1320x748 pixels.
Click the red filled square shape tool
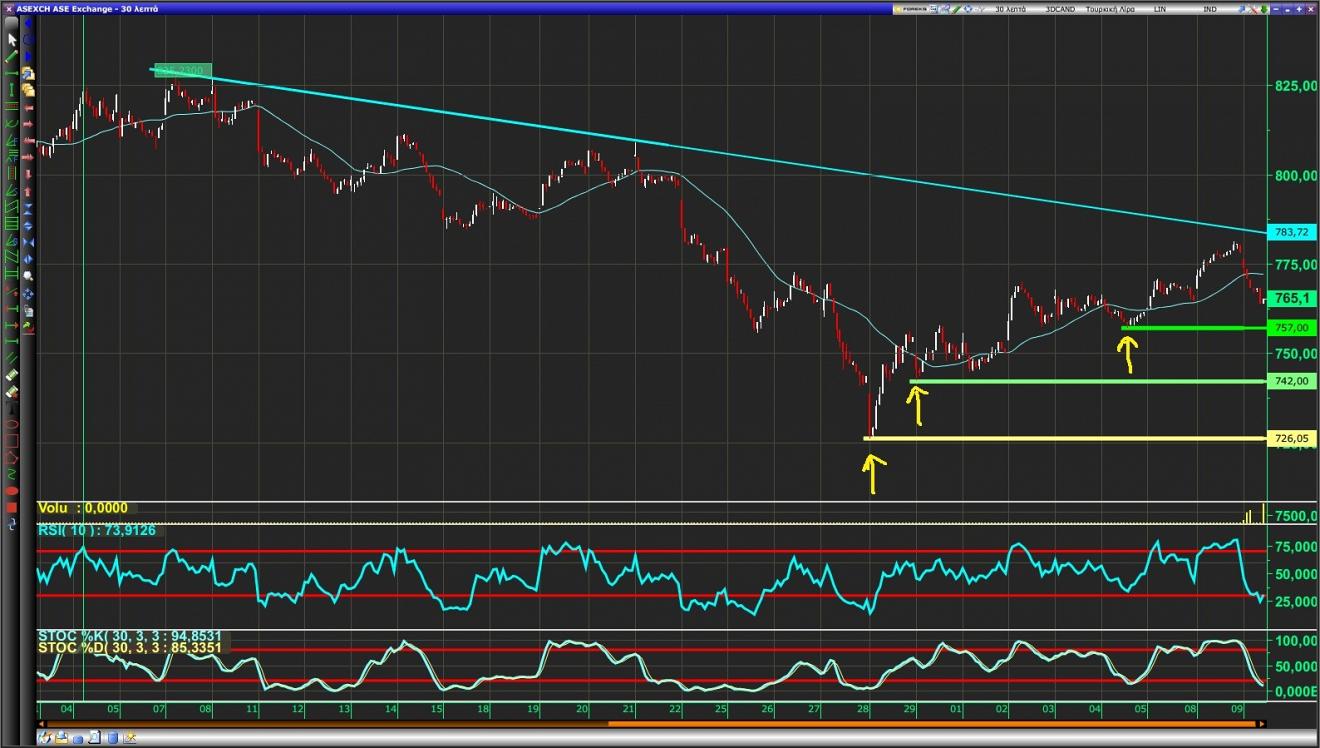pos(12,507)
